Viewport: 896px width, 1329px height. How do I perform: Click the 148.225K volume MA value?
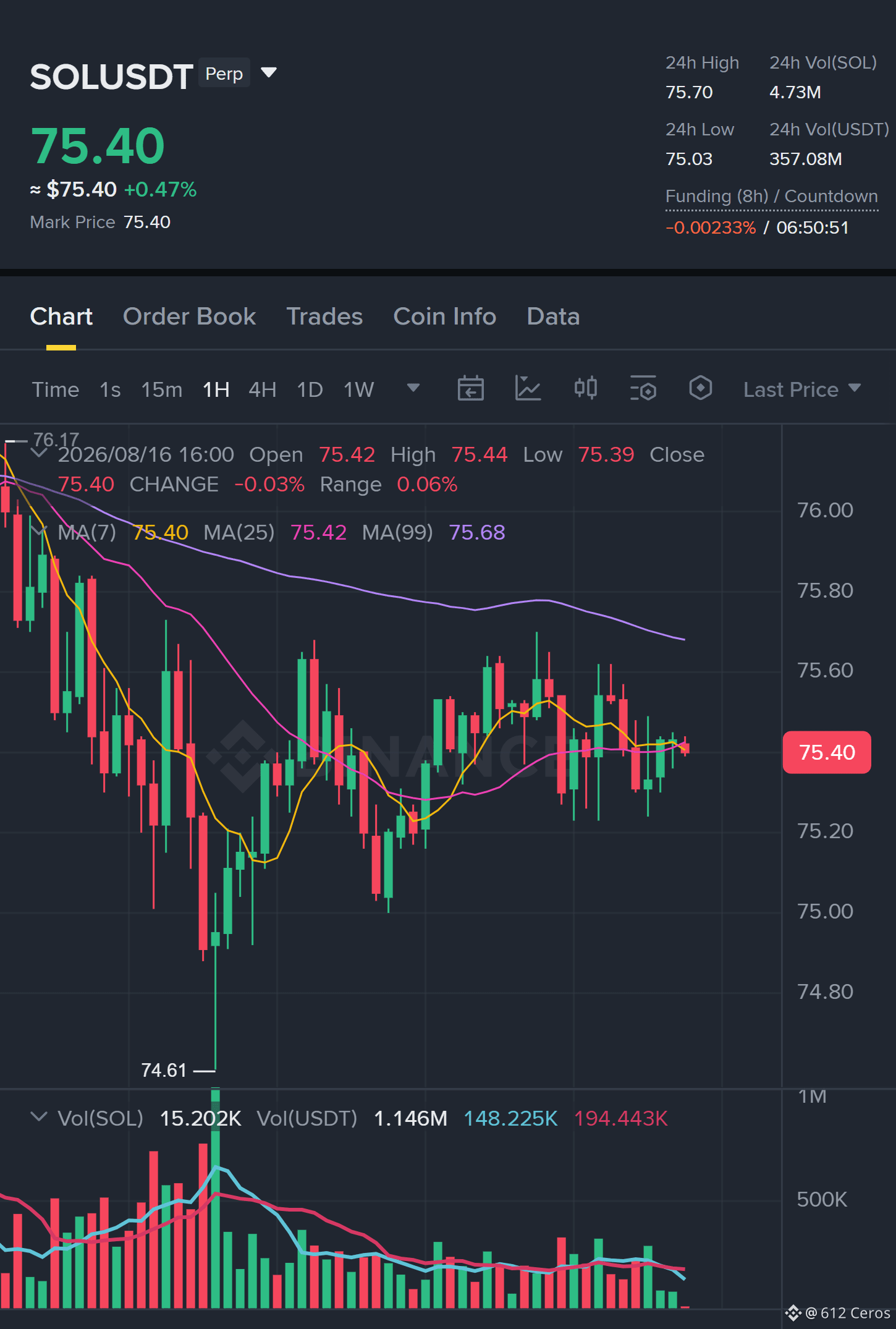[x=510, y=1118]
